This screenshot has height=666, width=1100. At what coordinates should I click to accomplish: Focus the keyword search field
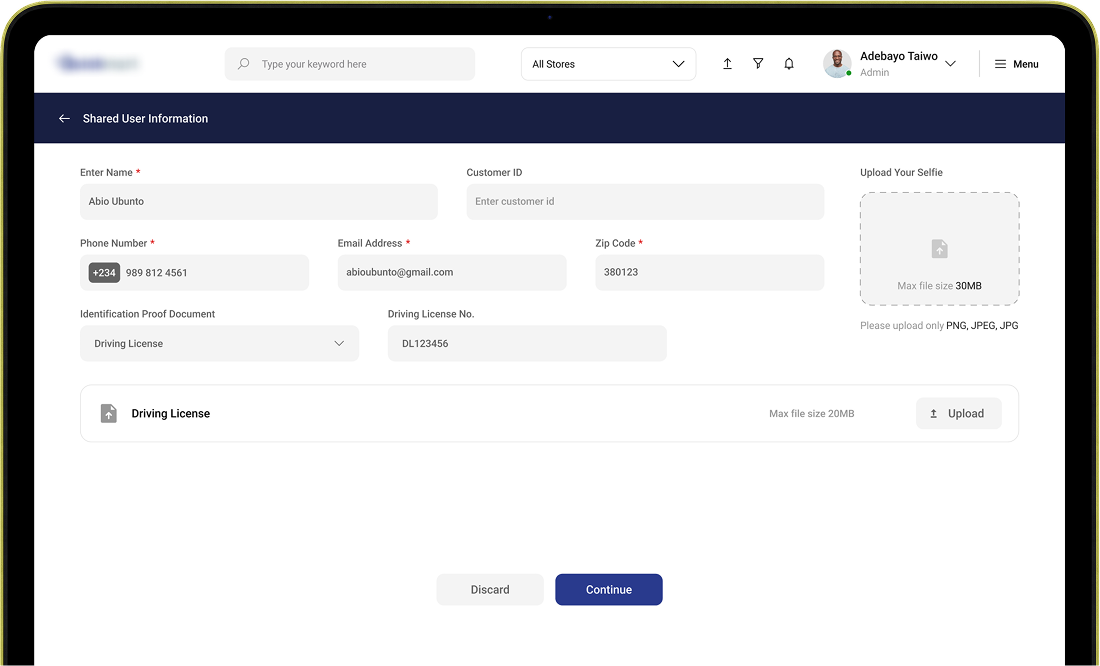click(x=349, y=64)
